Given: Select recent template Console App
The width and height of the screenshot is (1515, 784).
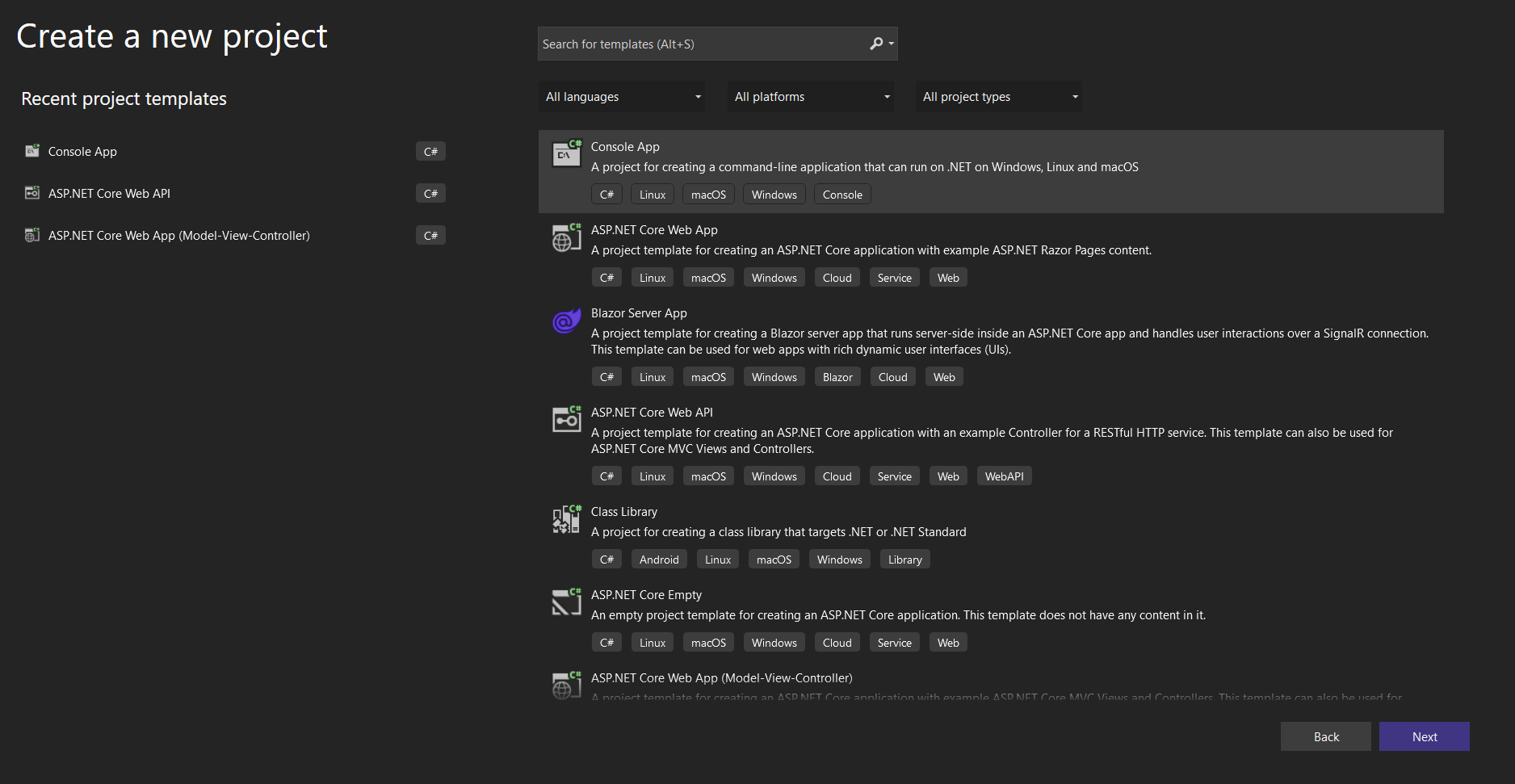Looking at the screenshot, I should pos(82,152).
